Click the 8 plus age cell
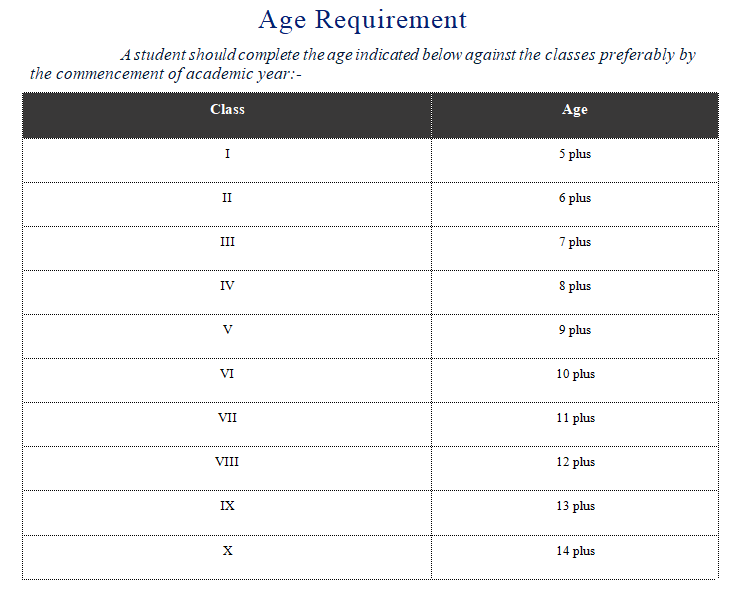Image resolution: width=748 pixels, height=601 pixels. (575, 292)
